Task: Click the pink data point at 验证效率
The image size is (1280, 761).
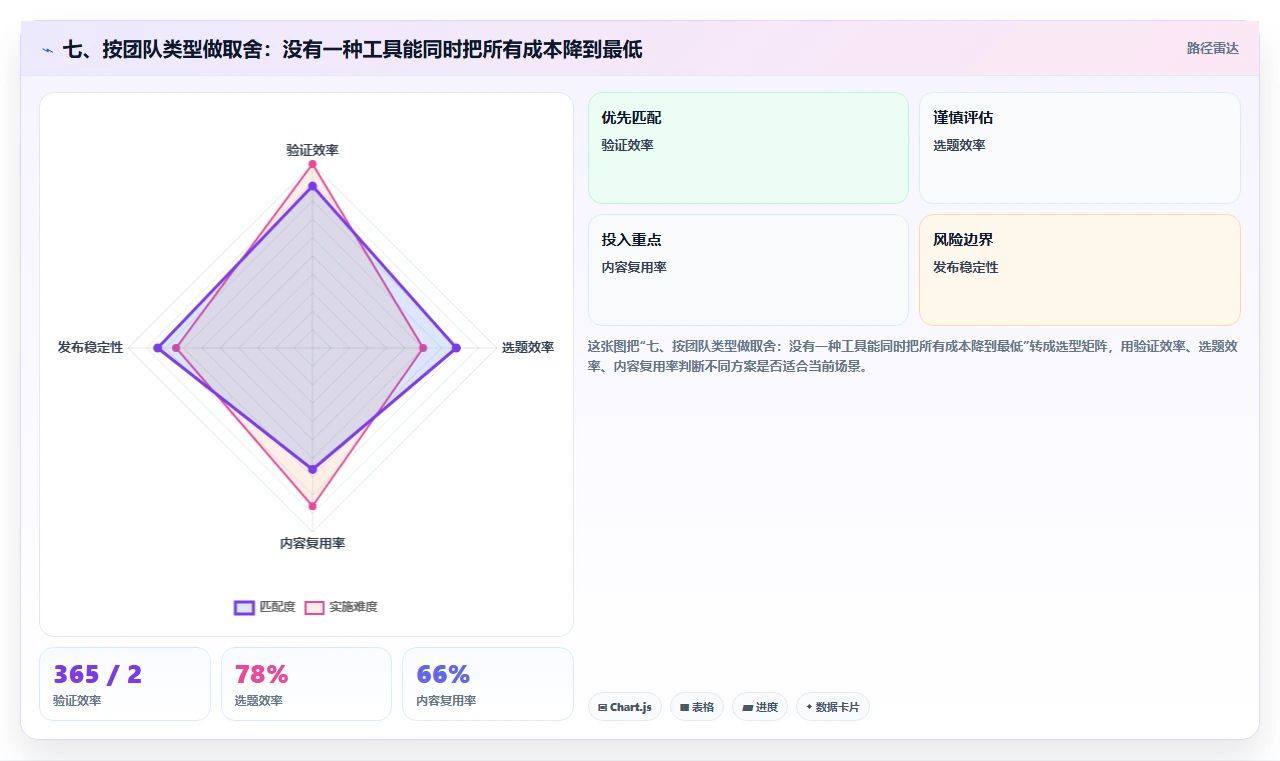Action: point(312,164)
